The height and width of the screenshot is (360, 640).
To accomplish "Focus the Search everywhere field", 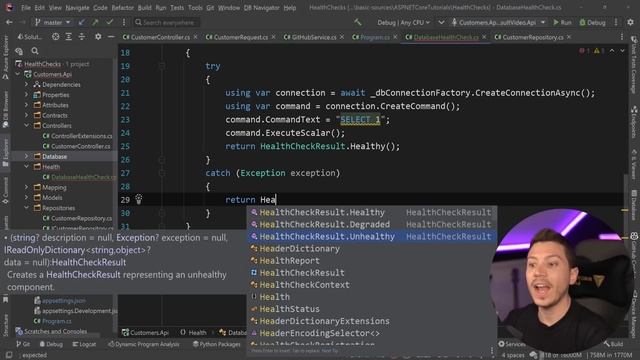I will 167,22.
